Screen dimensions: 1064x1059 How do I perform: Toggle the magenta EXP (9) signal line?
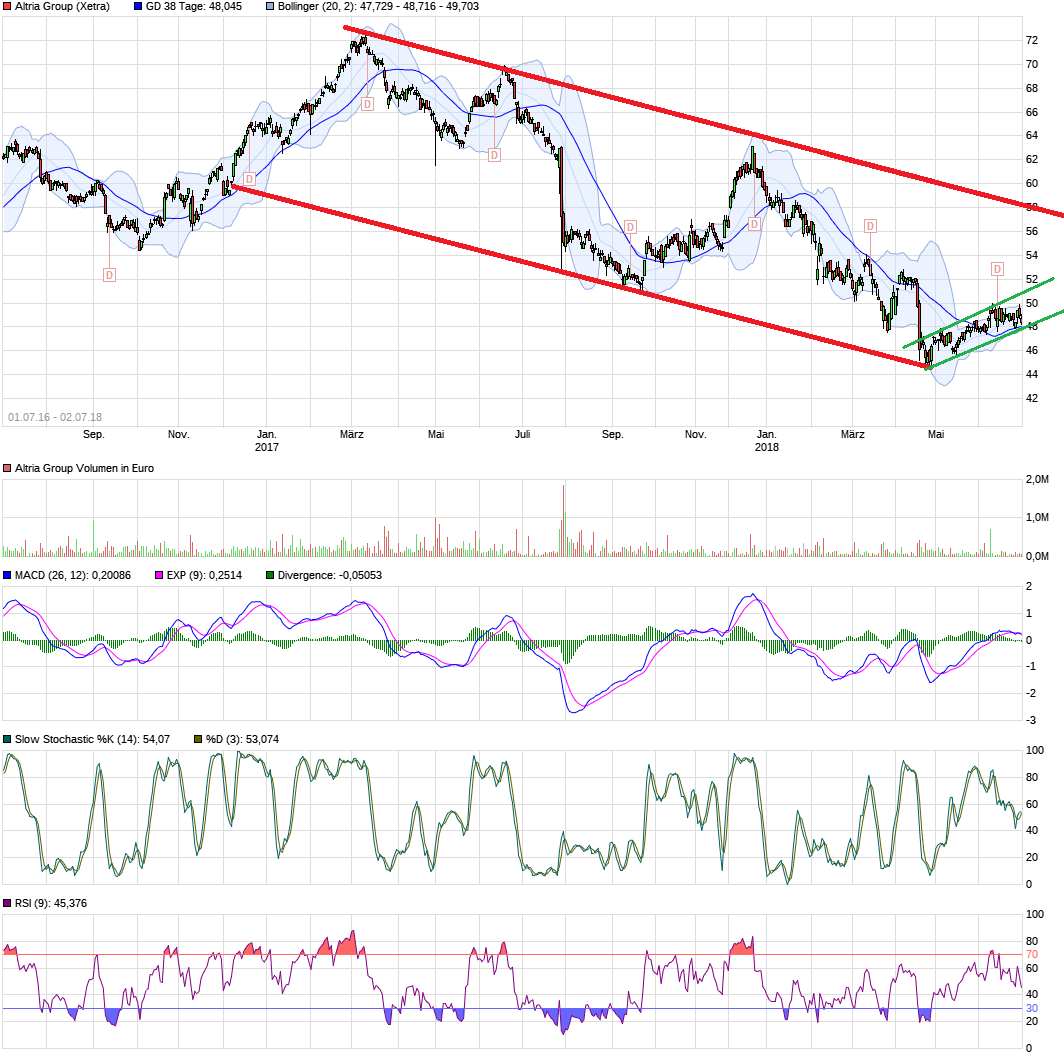[x=158, y=575]
